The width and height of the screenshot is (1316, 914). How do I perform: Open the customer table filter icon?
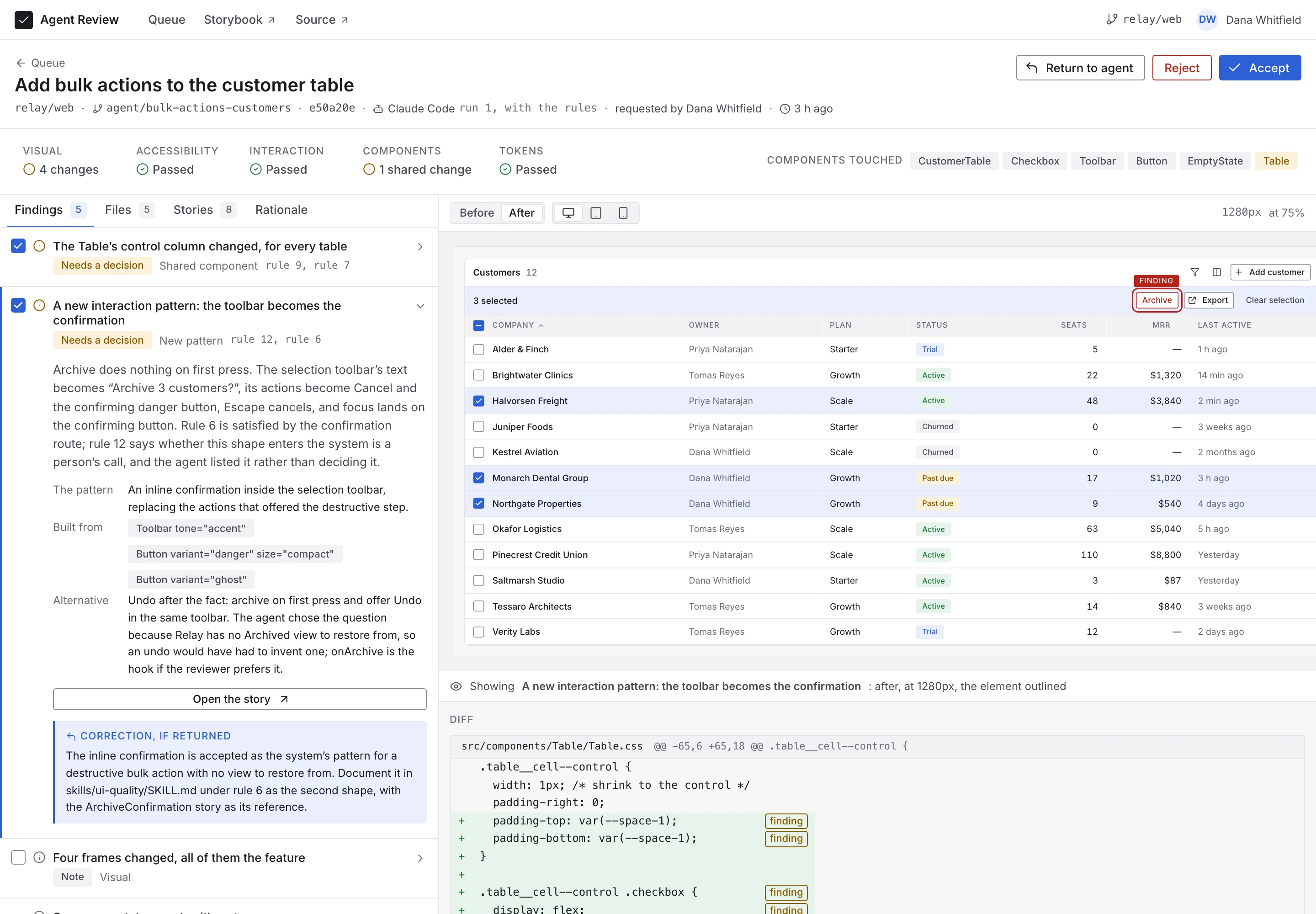[1194, 272]
